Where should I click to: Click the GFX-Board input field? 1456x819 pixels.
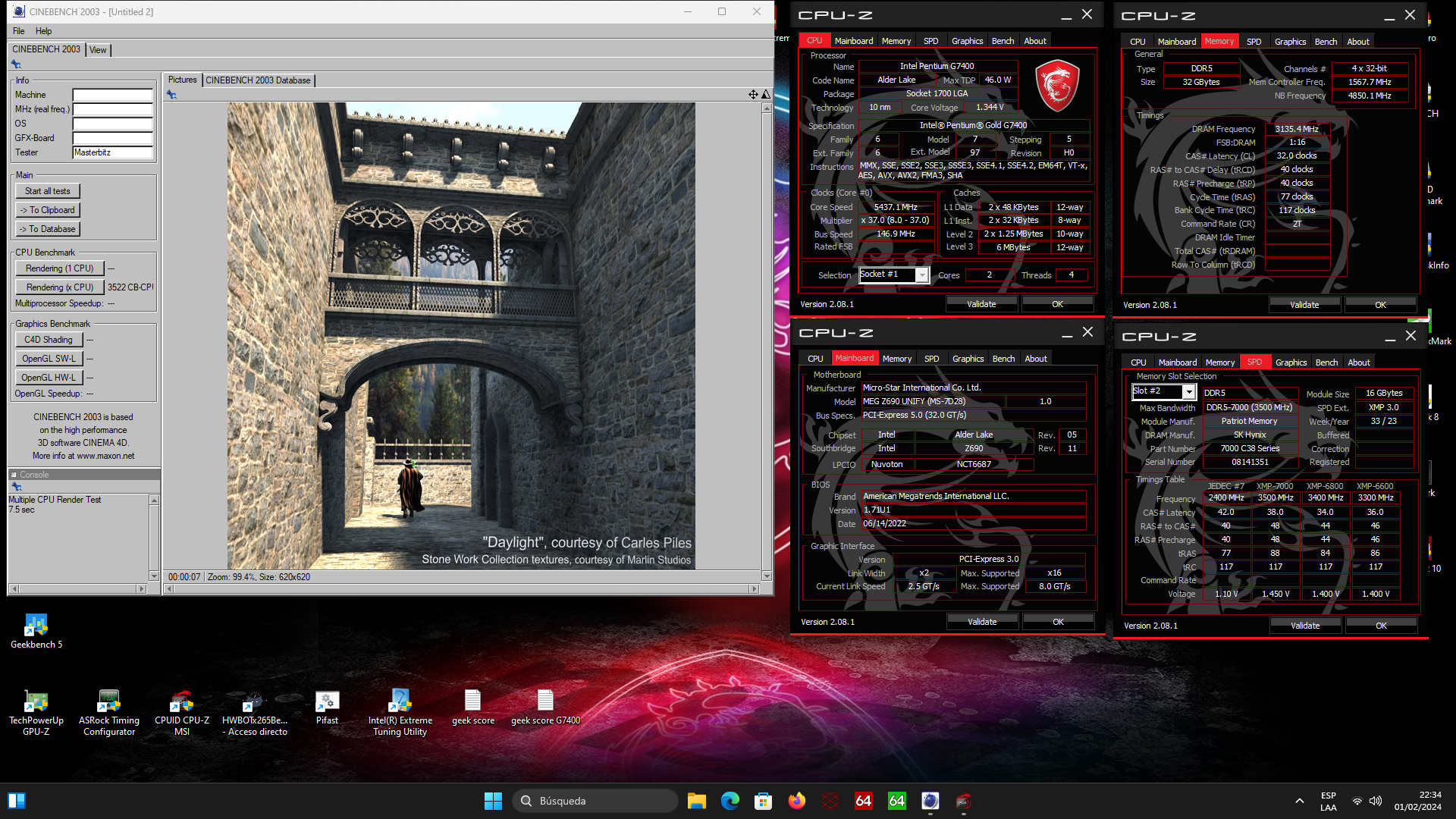[112, 139]
